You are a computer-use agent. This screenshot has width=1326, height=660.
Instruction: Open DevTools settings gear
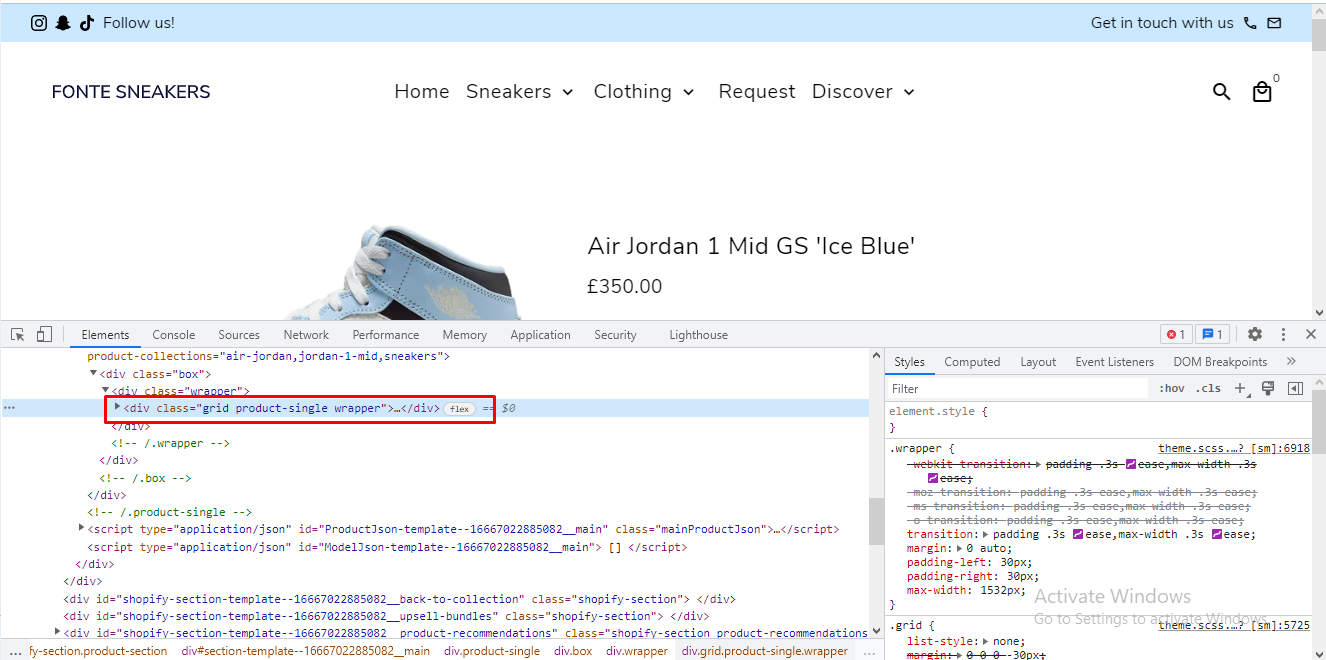[1255, 335]
